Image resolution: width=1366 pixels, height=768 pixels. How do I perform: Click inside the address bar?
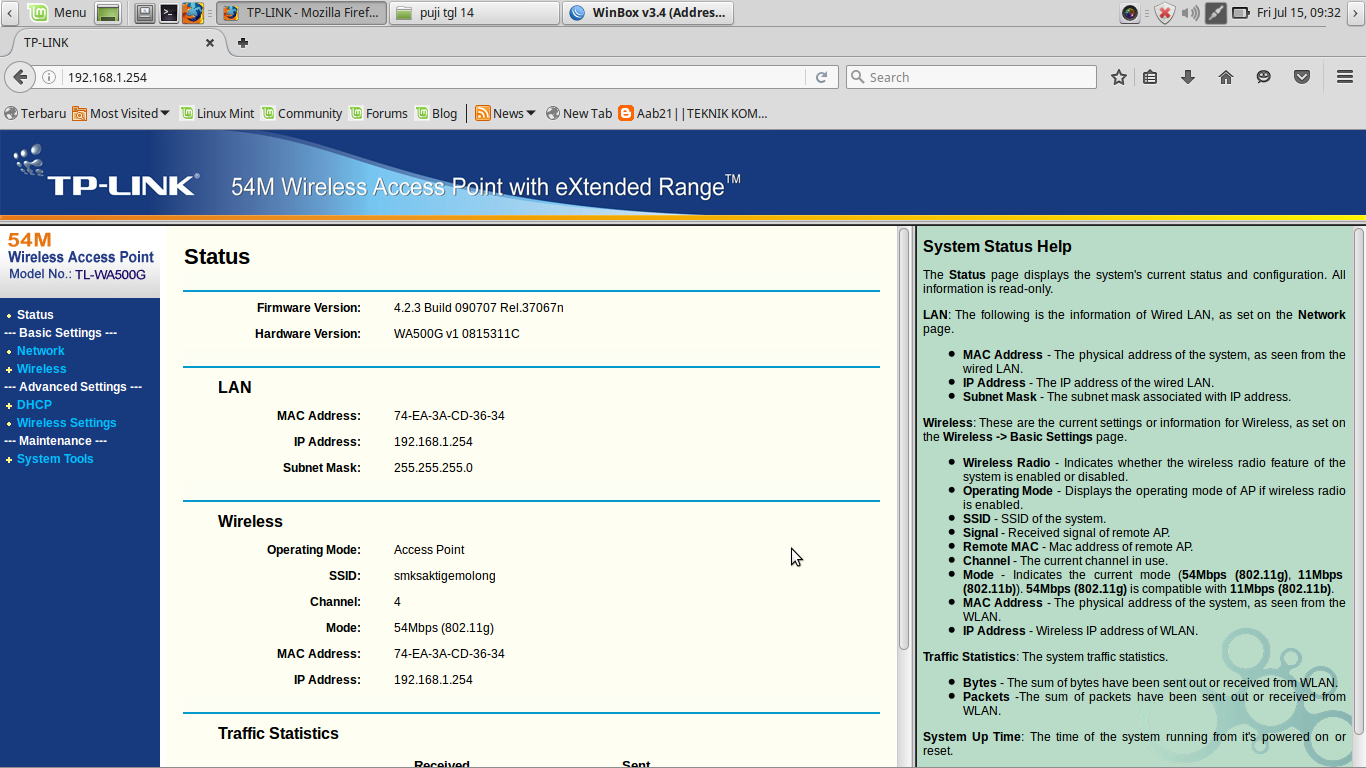(x=400, y=77)
